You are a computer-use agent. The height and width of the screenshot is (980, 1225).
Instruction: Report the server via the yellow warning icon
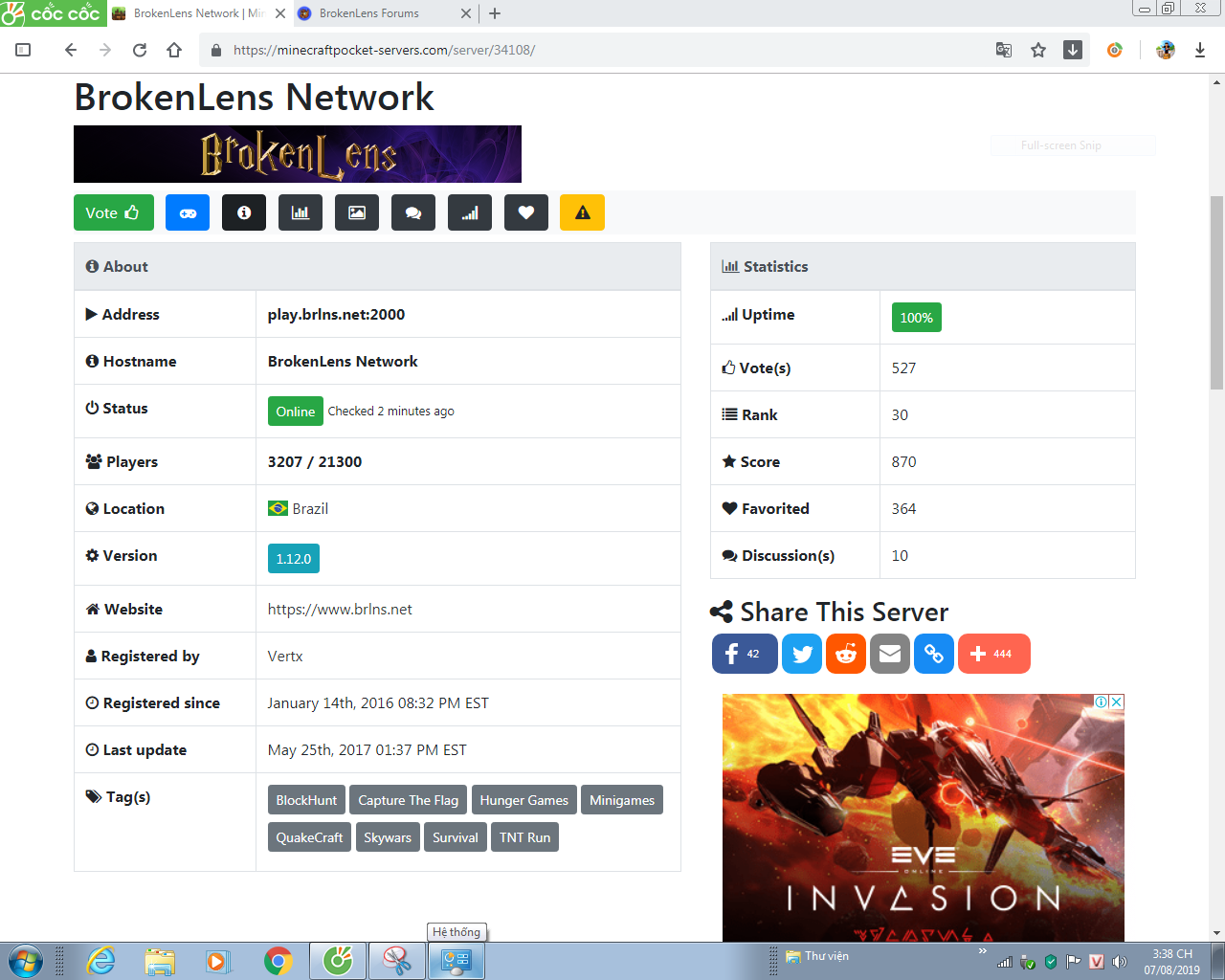[x=583, y=212]
